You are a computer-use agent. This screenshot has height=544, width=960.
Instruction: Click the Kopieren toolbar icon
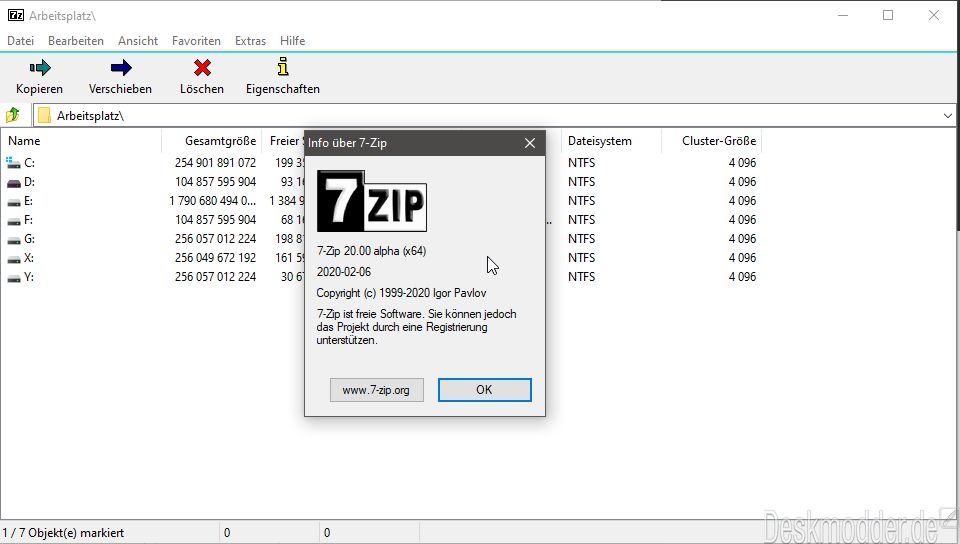click(x=40, y=67)
